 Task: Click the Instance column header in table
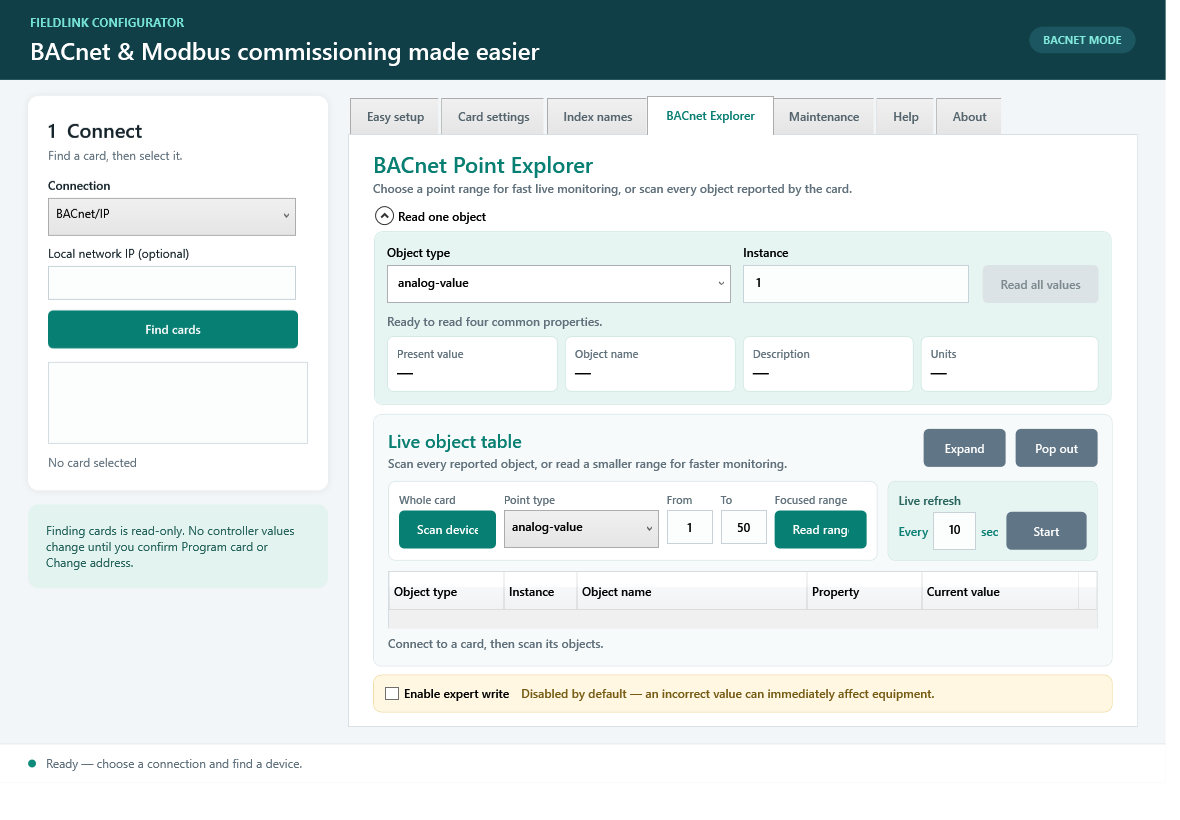click(540, 591)
